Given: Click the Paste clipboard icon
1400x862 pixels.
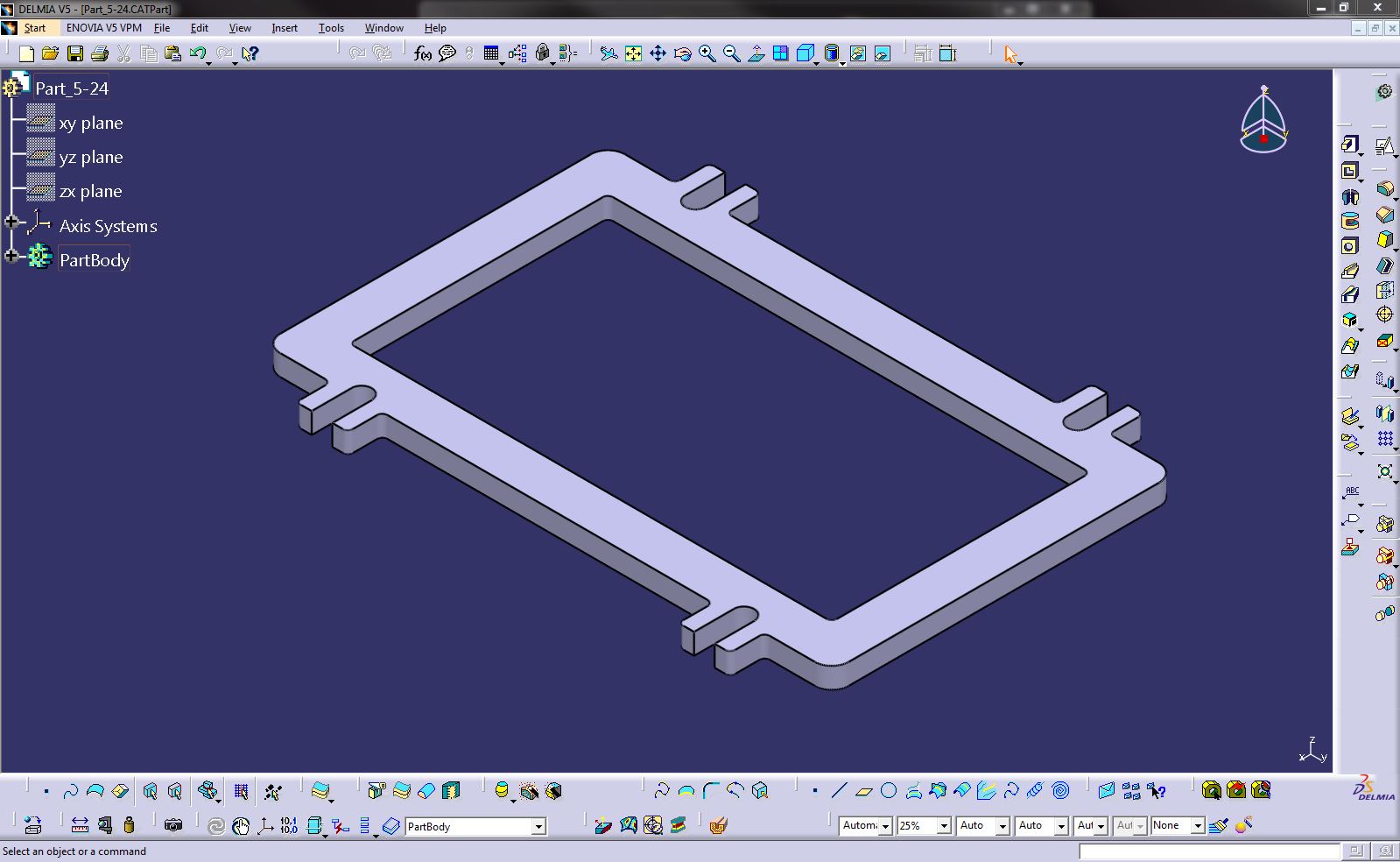Looking at the screenshot, I should point(172,53).
